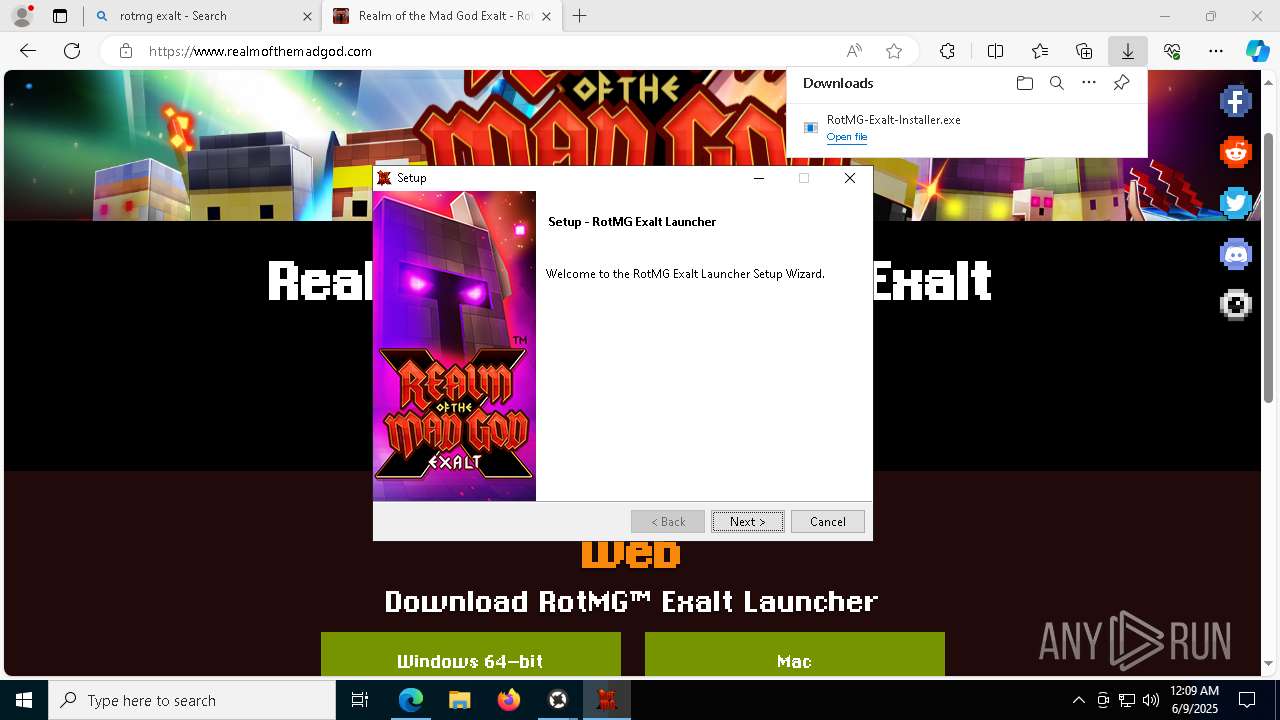Image resolution: width=1280 pixels, height=720 pixels.
Task: Open Firefox from the taskbar
Action: pos(509,700)
